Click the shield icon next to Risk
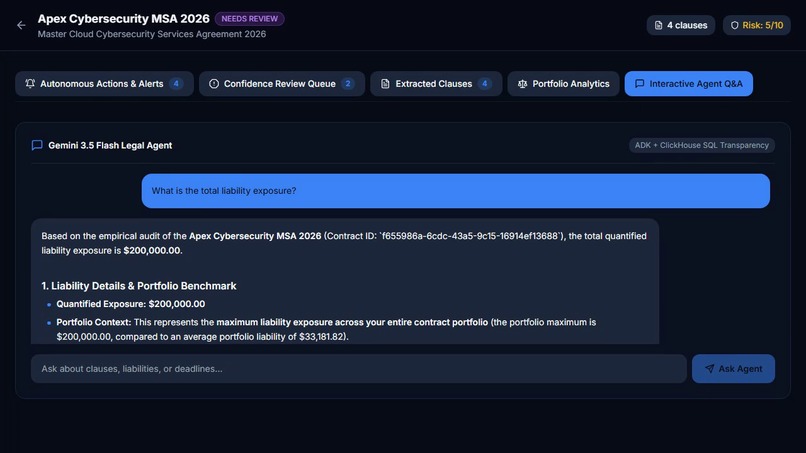806x453 pixels. pyautogui.click(x=735, y=25)
